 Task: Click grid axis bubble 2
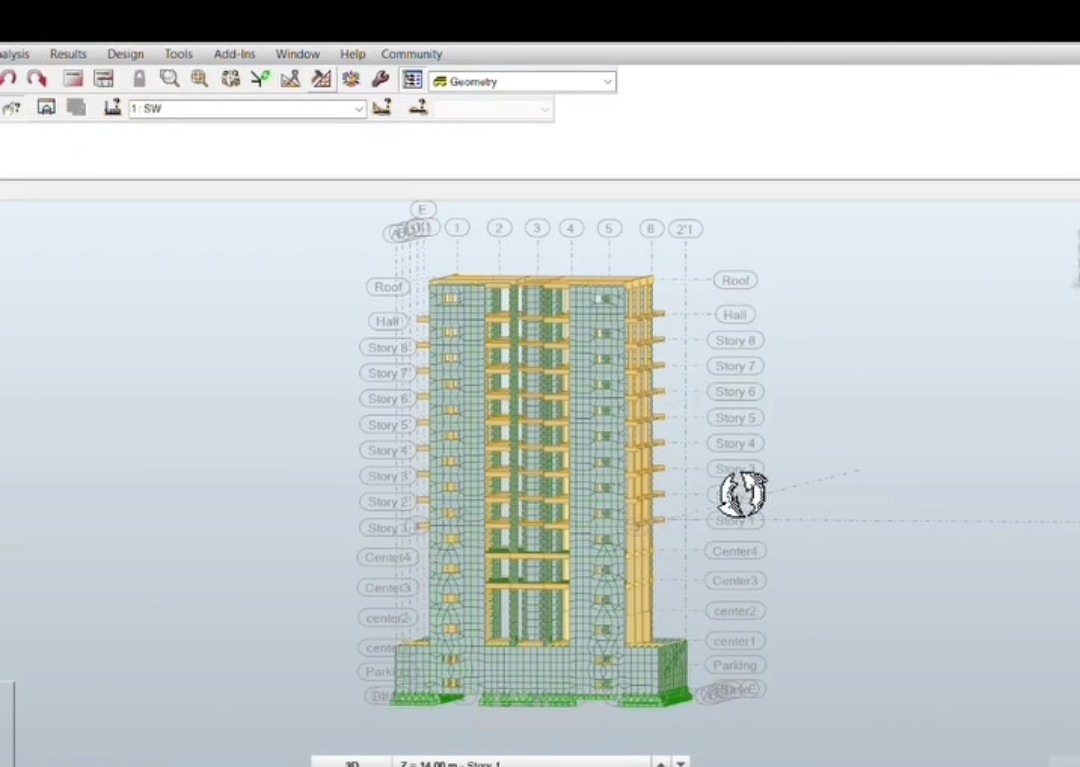coord(499,228)
